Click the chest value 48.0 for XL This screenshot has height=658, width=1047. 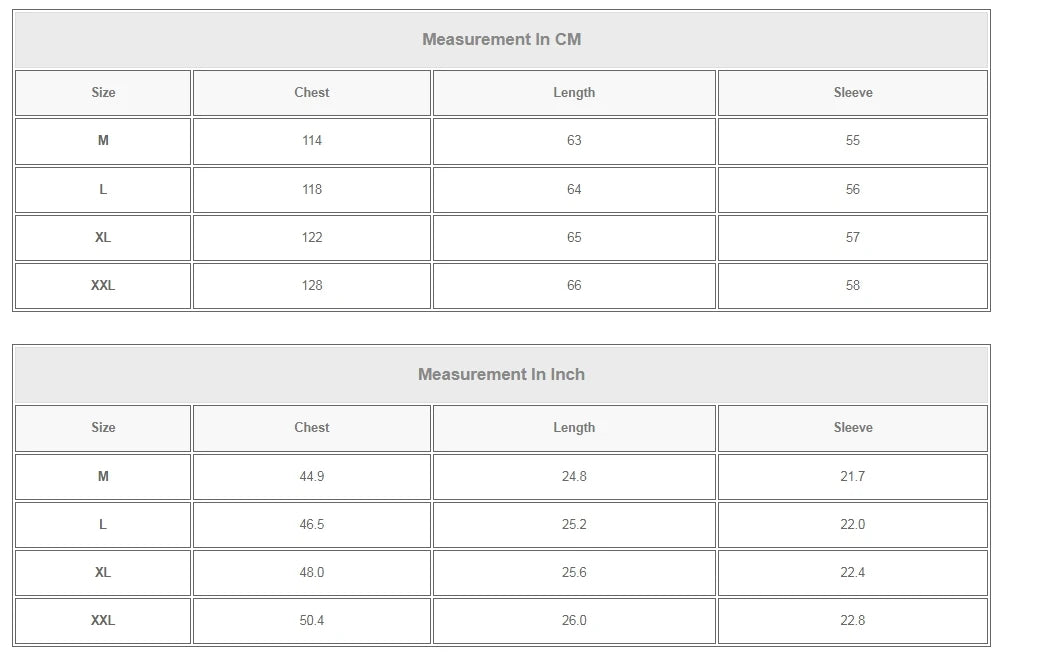[312, 573]
